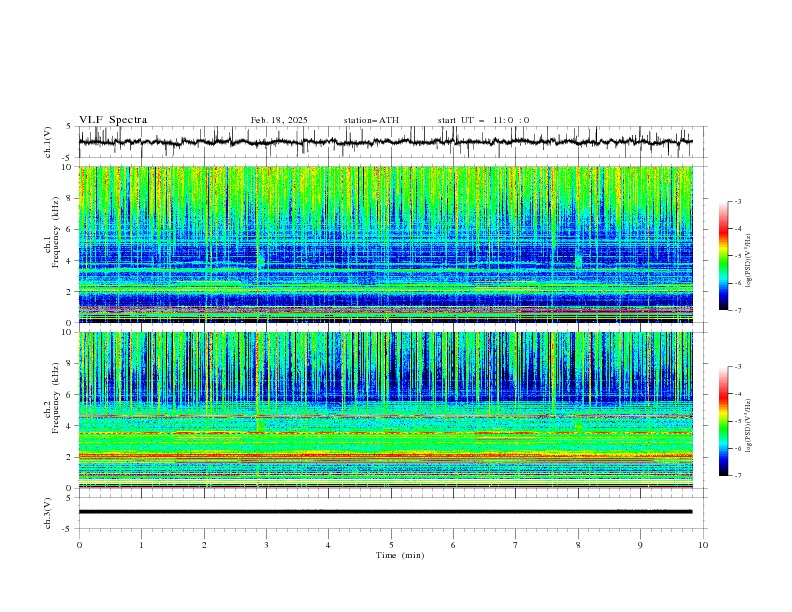Click the "VLF Spectra" title text
The image size is (792, 612).
[113, 120]
